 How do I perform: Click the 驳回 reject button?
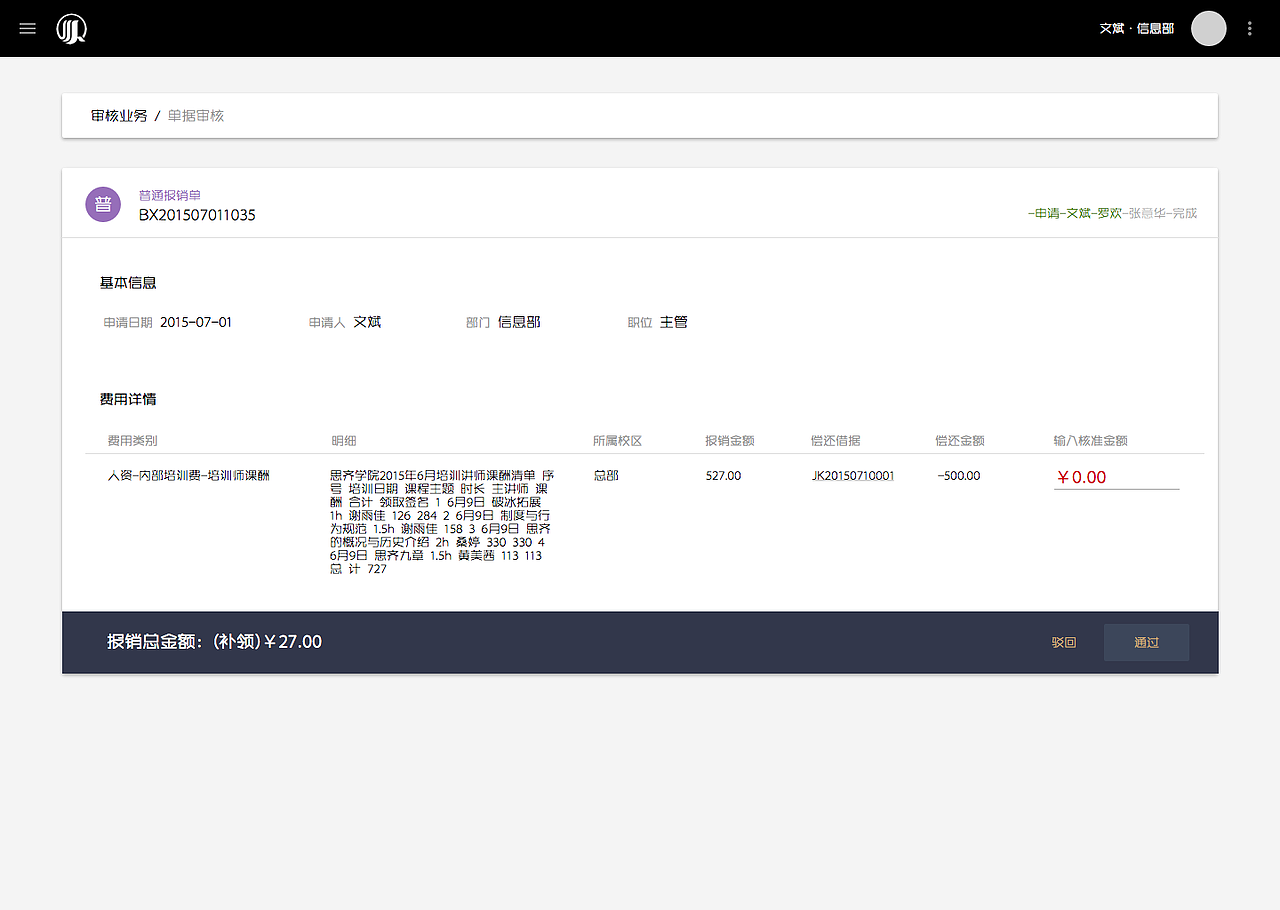(1063, 642)
